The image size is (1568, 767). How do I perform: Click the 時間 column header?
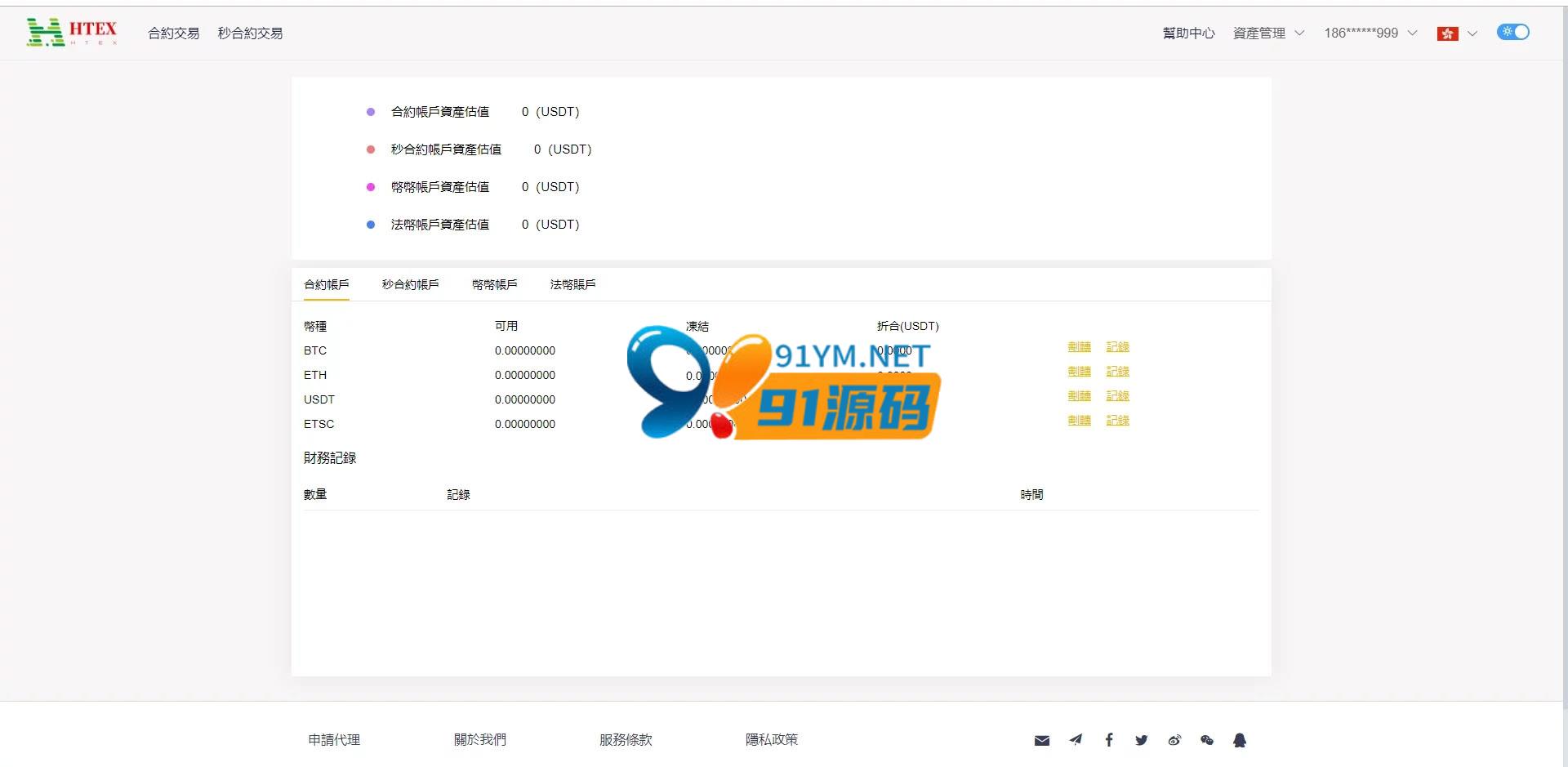coord(1032,494)
